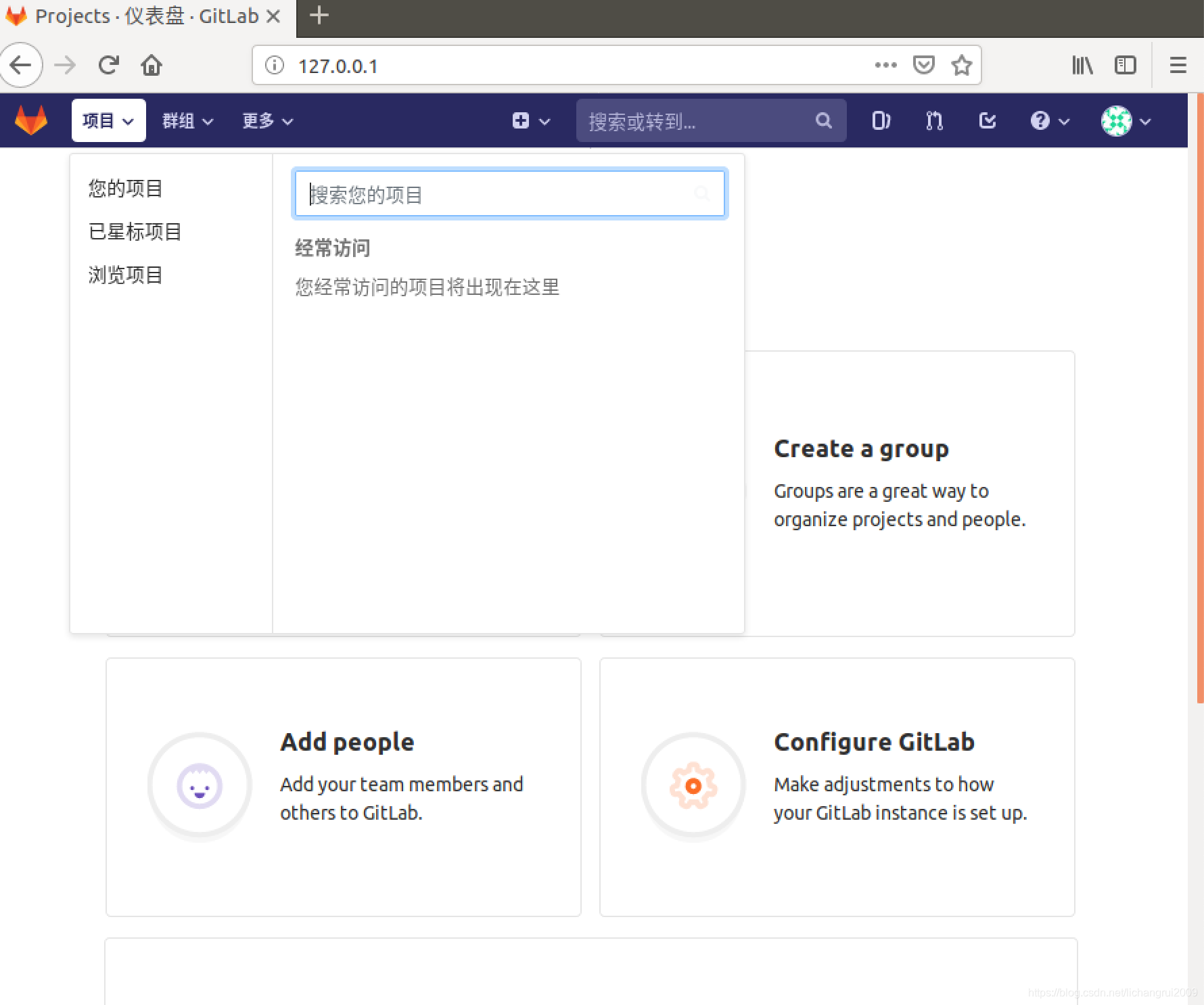
Task: Click the help question mark icon
Action: point(1040,120)
